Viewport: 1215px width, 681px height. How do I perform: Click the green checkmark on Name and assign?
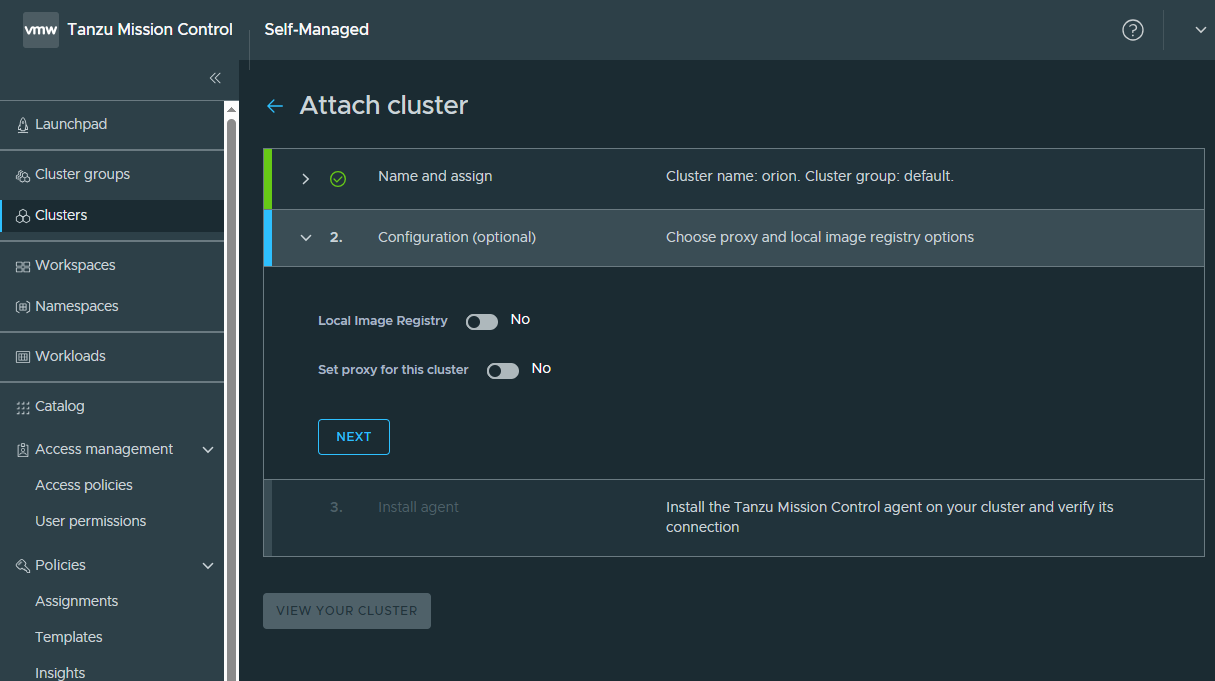(338, 179)
